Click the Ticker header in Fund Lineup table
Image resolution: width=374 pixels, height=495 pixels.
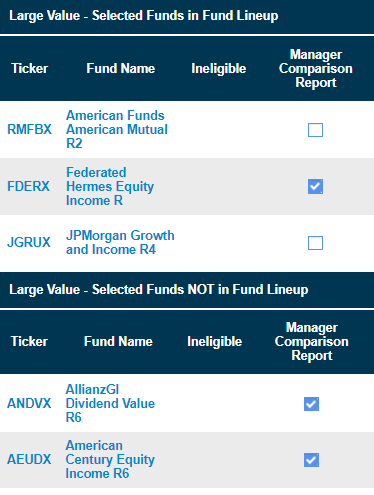tap(30, 68)
